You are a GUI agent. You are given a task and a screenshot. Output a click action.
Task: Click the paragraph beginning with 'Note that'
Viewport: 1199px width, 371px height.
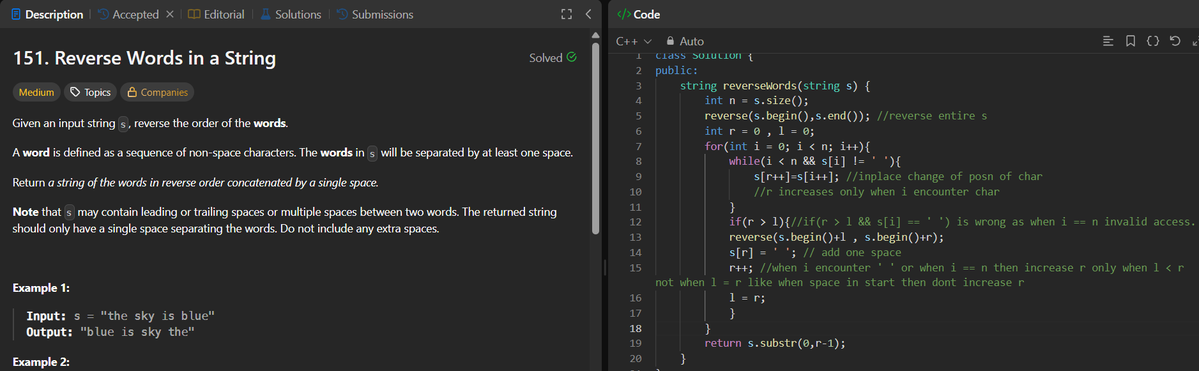284,220
